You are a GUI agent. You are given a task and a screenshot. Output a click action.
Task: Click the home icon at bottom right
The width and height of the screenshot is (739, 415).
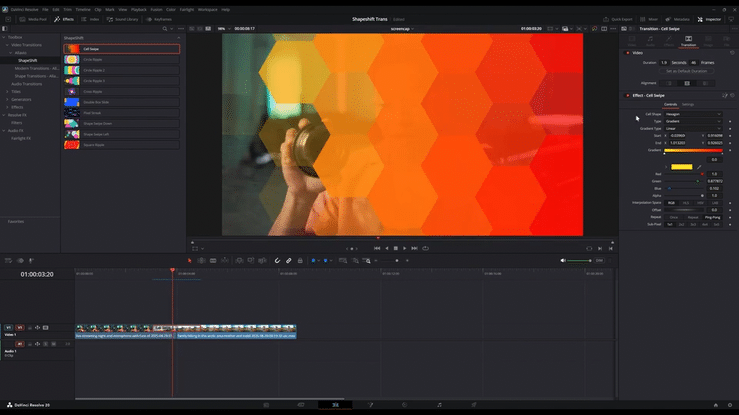click(715, 405)
